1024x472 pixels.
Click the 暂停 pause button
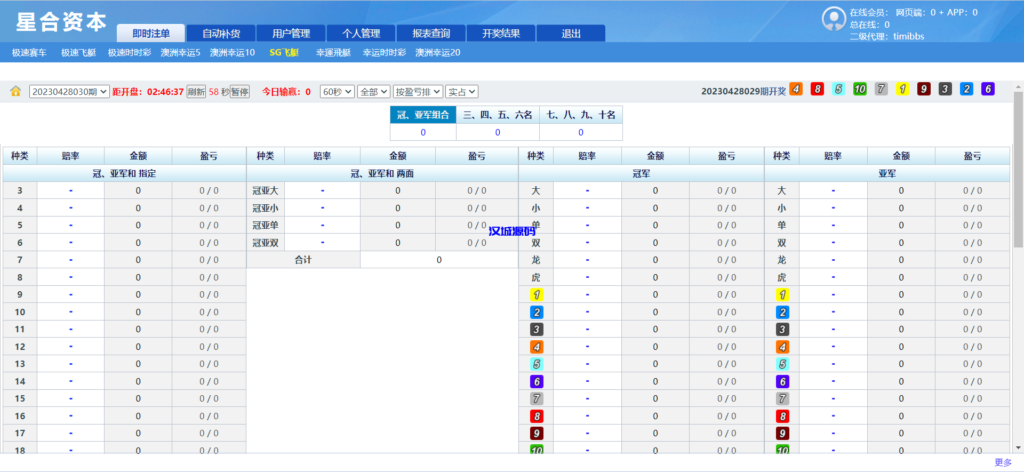[240, 91]
